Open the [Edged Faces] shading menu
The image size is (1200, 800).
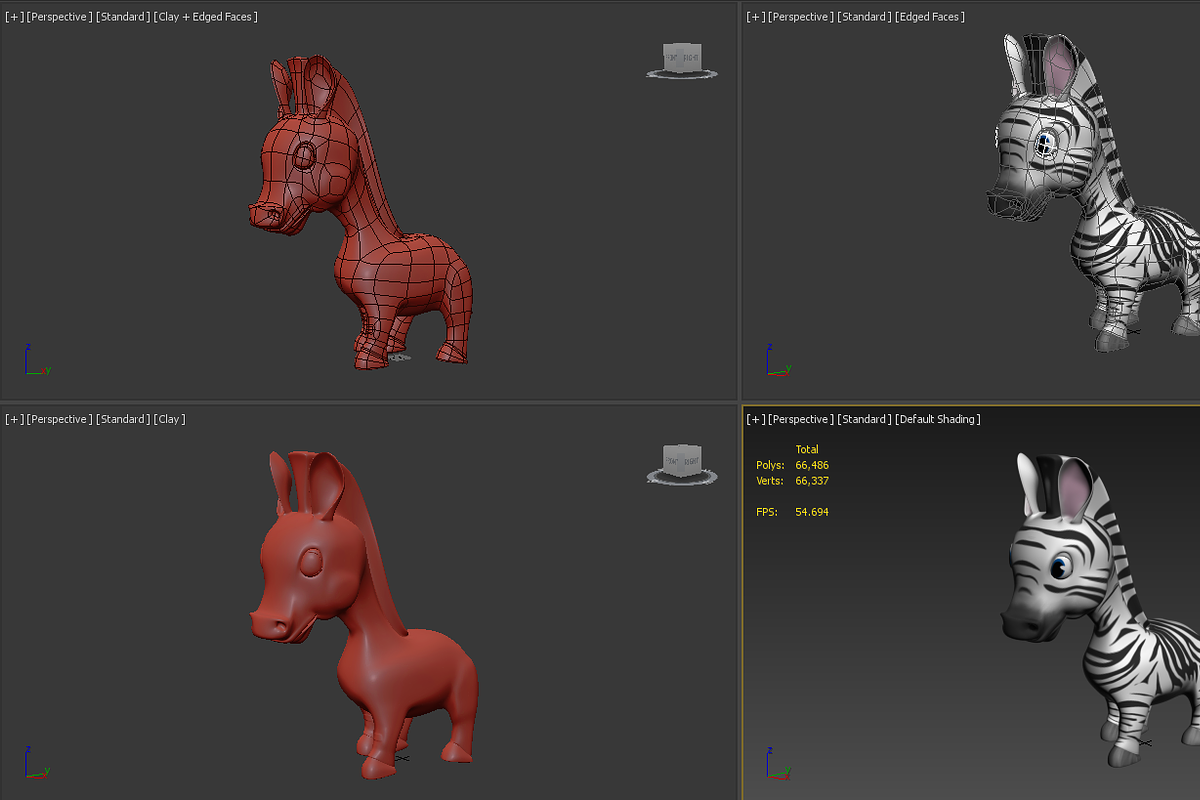click(931, 17)
